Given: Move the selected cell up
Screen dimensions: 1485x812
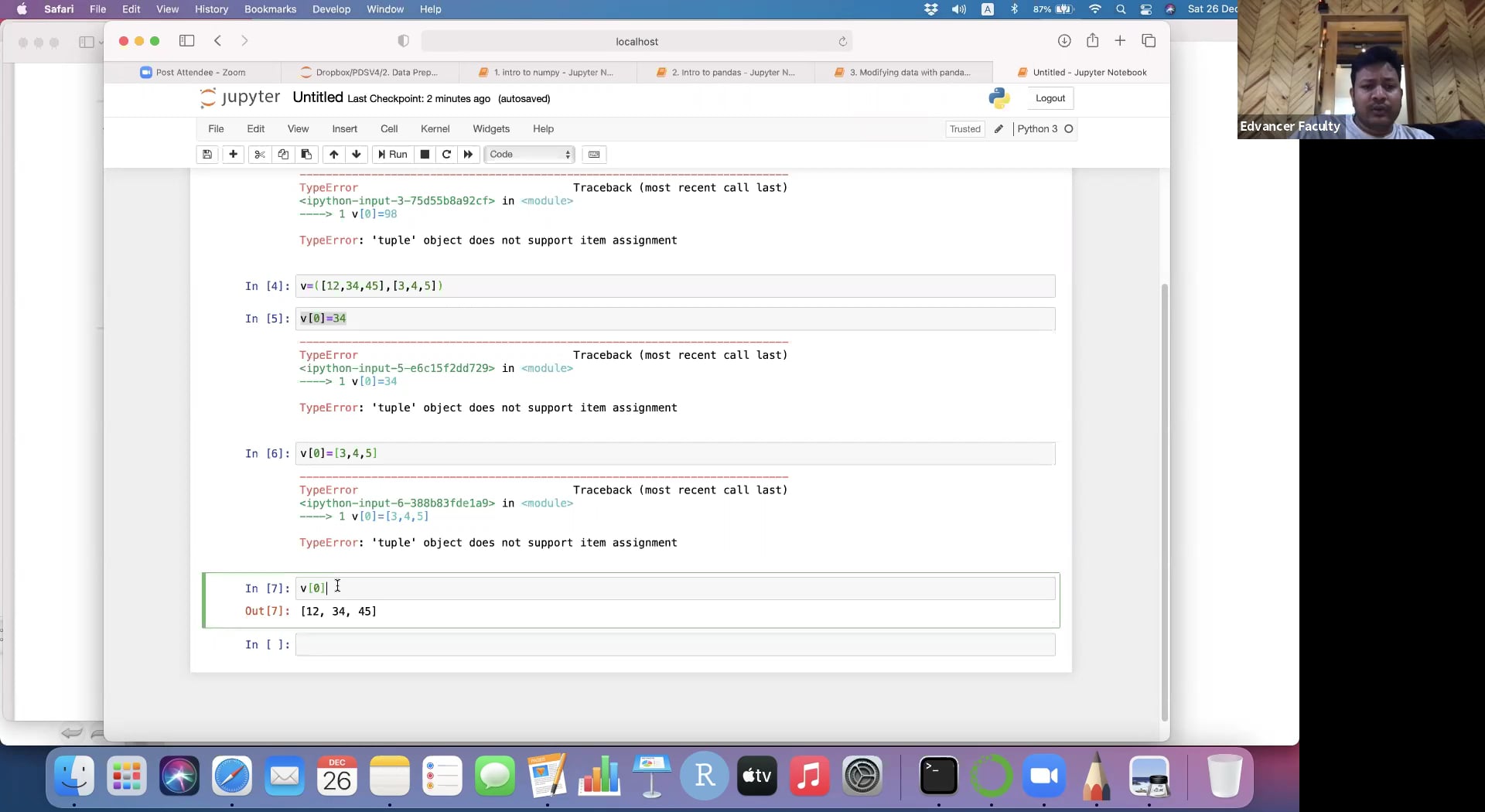Looking at the screenshot, I should coord(333,154).
